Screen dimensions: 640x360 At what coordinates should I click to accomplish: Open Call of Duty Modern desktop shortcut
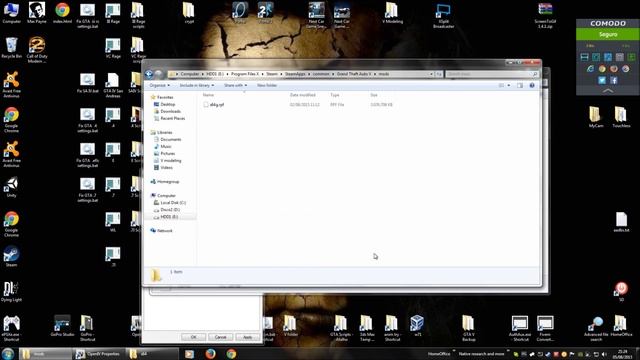point(37,50)
